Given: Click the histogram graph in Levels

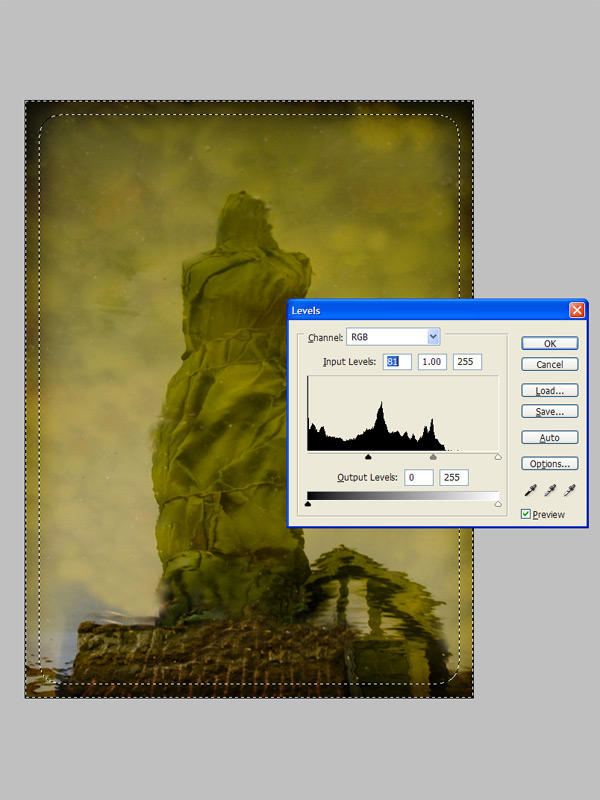Looking at the screenshot, I should [403, 413].
